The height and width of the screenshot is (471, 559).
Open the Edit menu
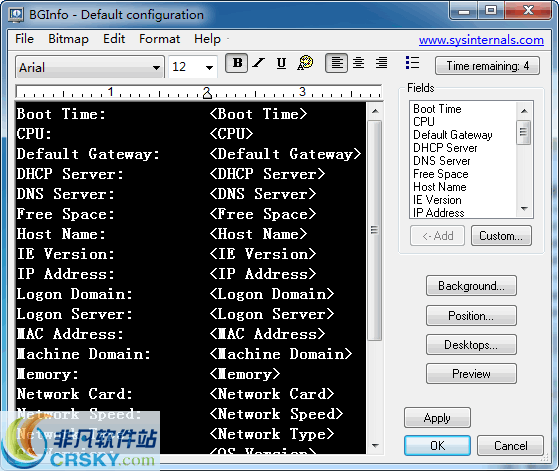(114, 39)
